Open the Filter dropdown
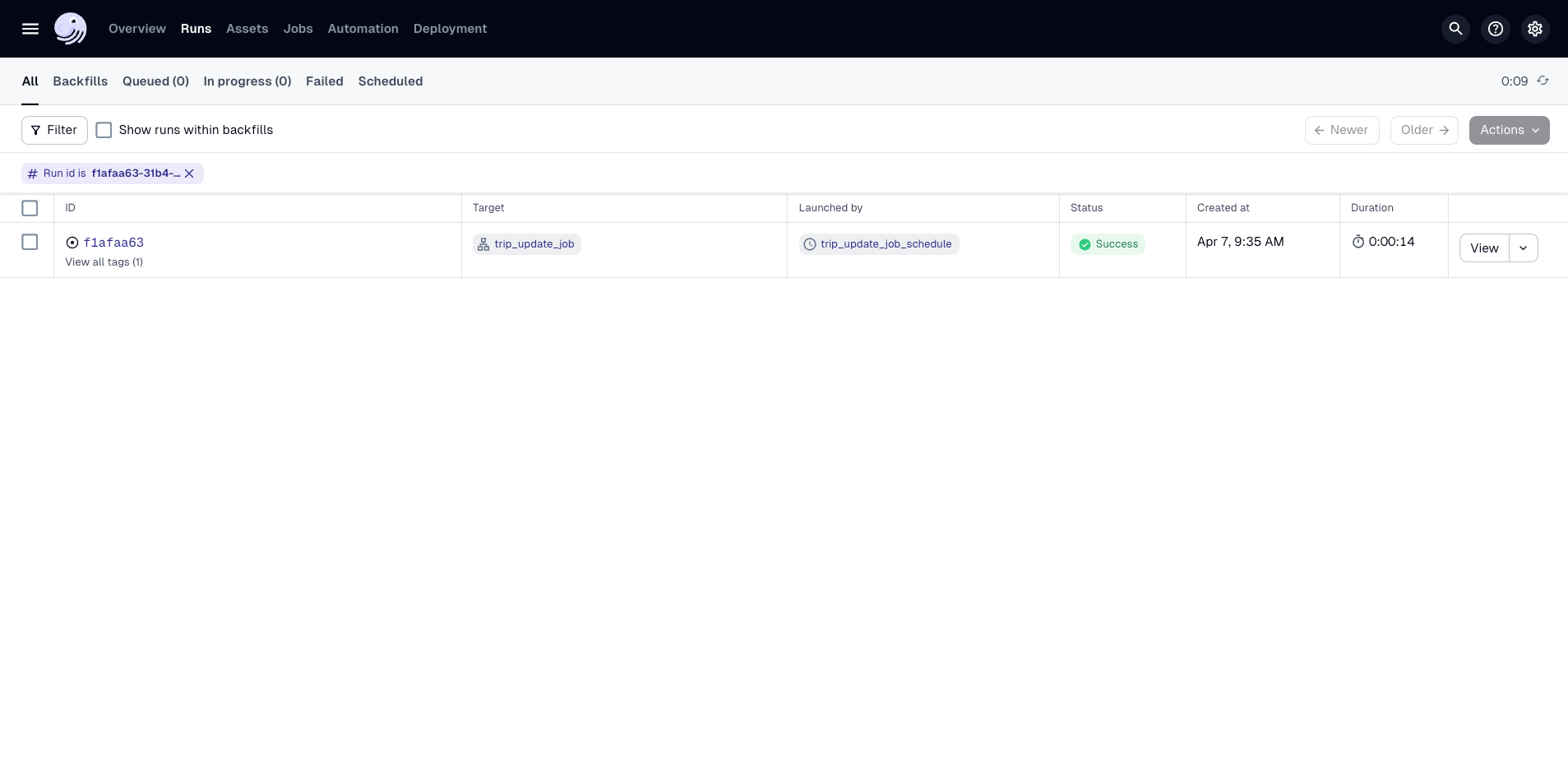The width and height of the screenshot is (1568, 782). 54,130
